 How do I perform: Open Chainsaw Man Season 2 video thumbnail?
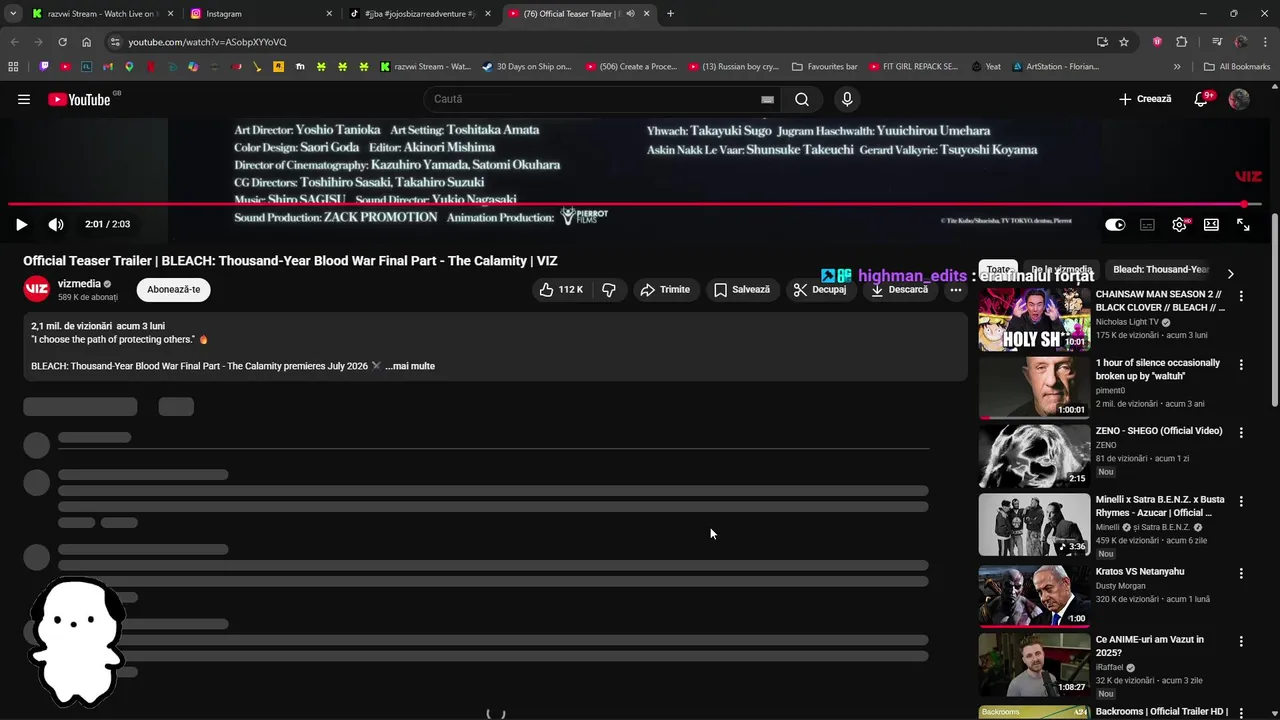coord(1034,319)
